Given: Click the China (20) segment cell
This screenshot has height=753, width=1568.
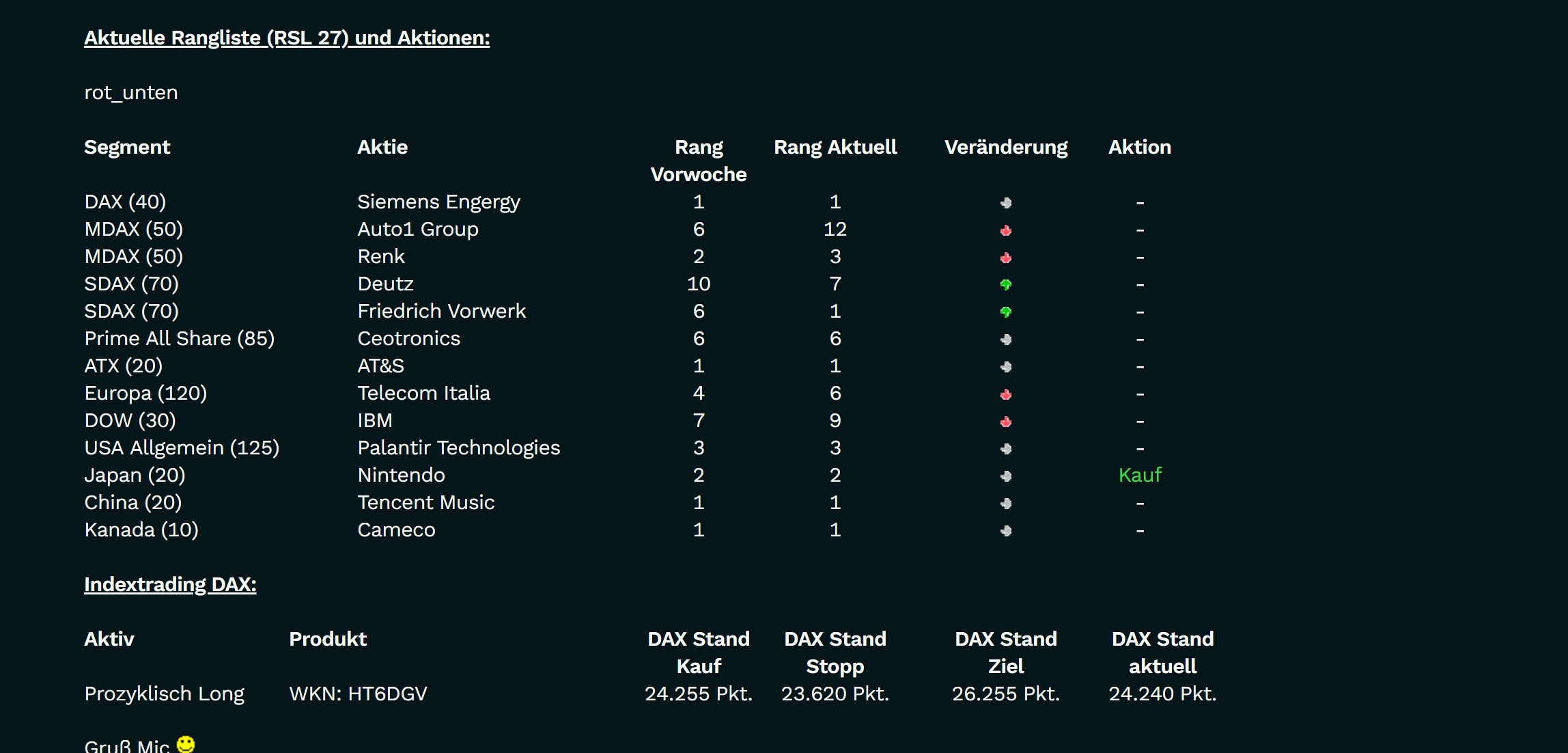Looking at the screenshot, I should (133, 503).
